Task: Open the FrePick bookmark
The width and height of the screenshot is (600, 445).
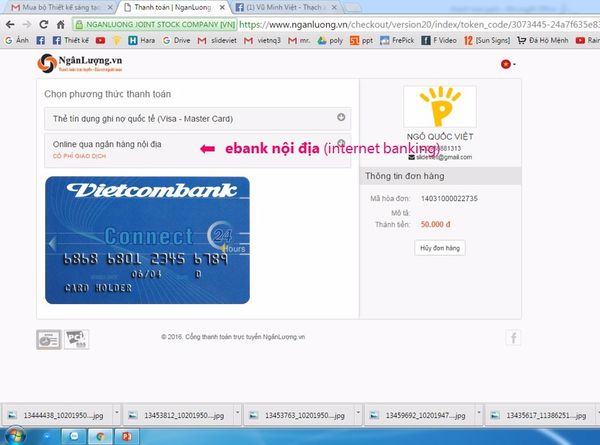Action: point(397,40)
